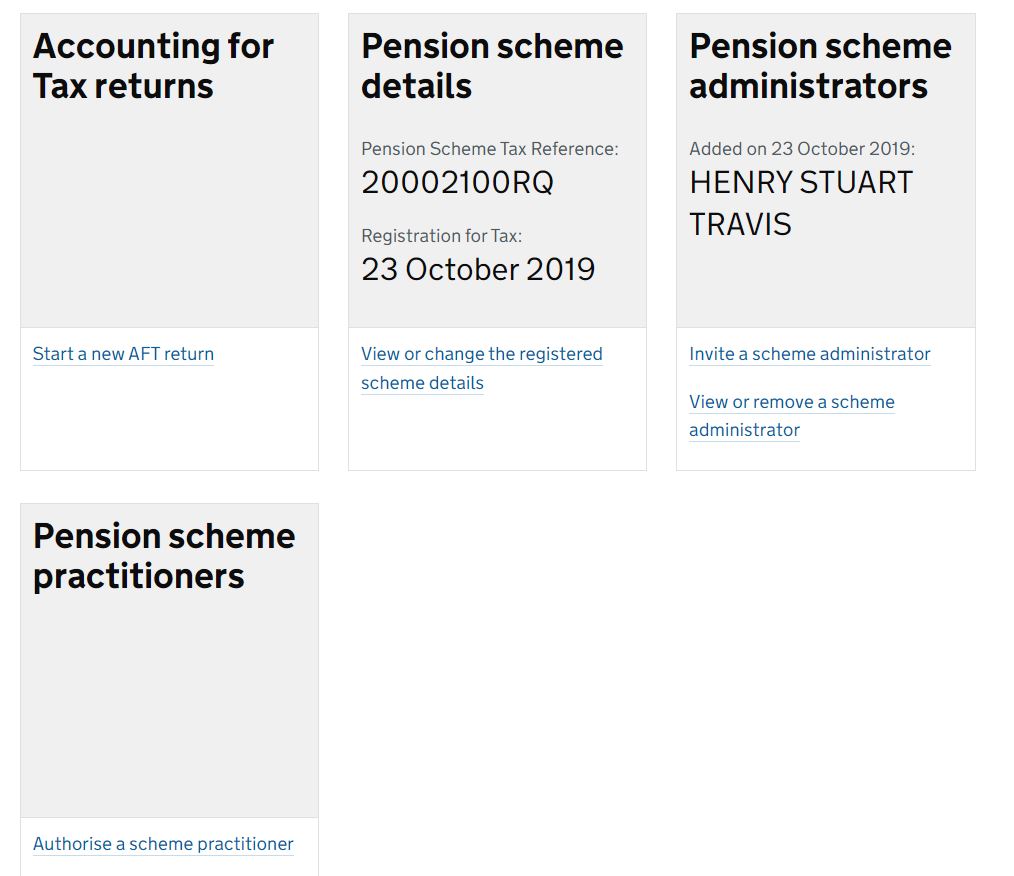The width and height of the screenshot is (1014, 876).
Task: Click the Authorise a scheme practitioner link
Action: click(163, 844)
